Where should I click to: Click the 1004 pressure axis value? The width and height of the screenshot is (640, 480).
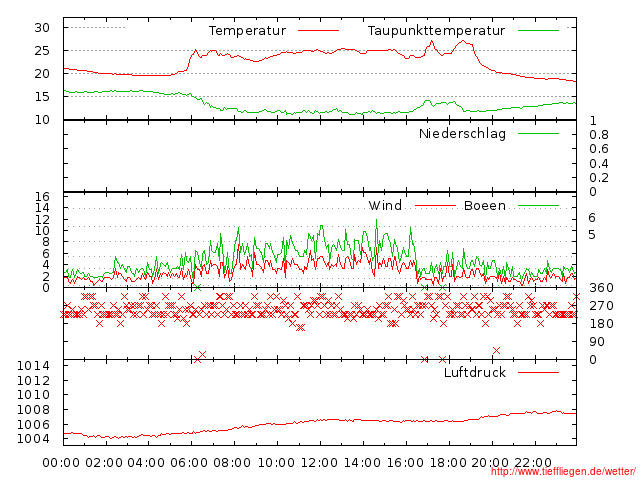coord(33,439)
